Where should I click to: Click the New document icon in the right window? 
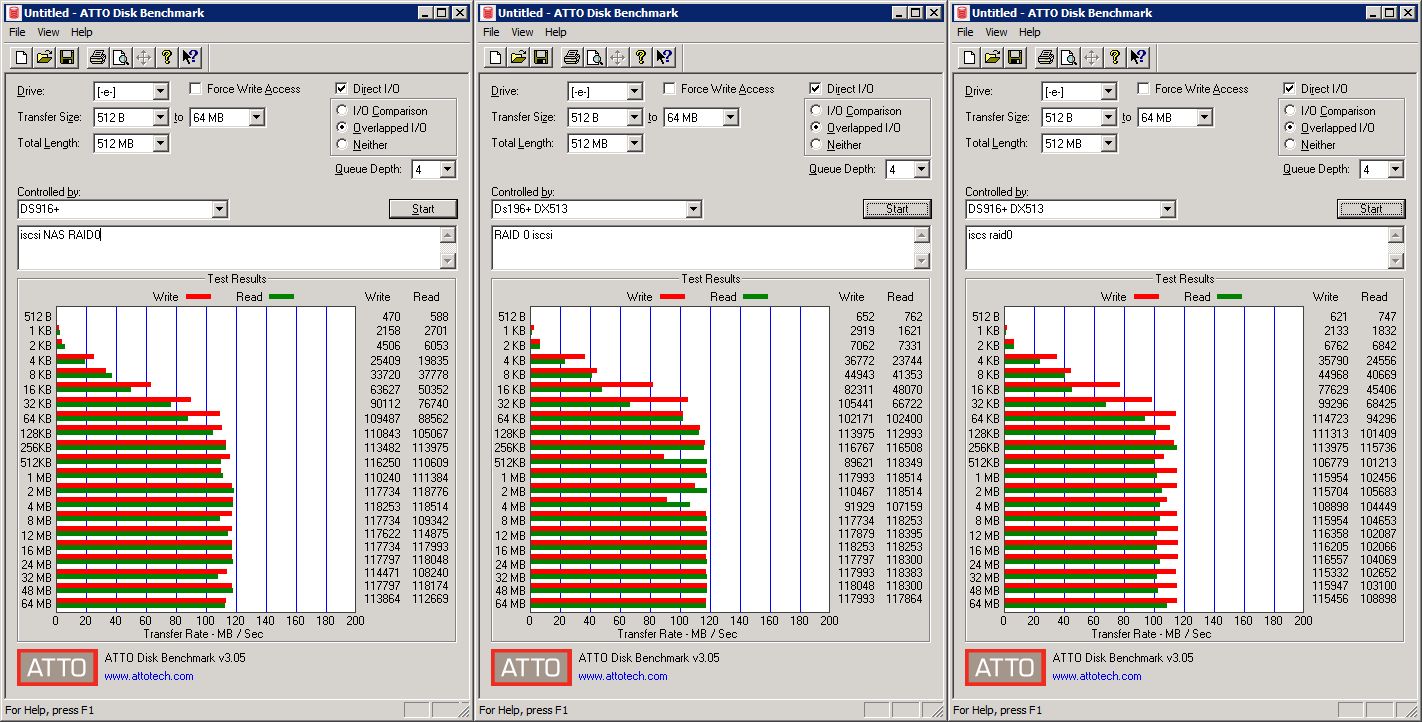(x=969, y=57)
